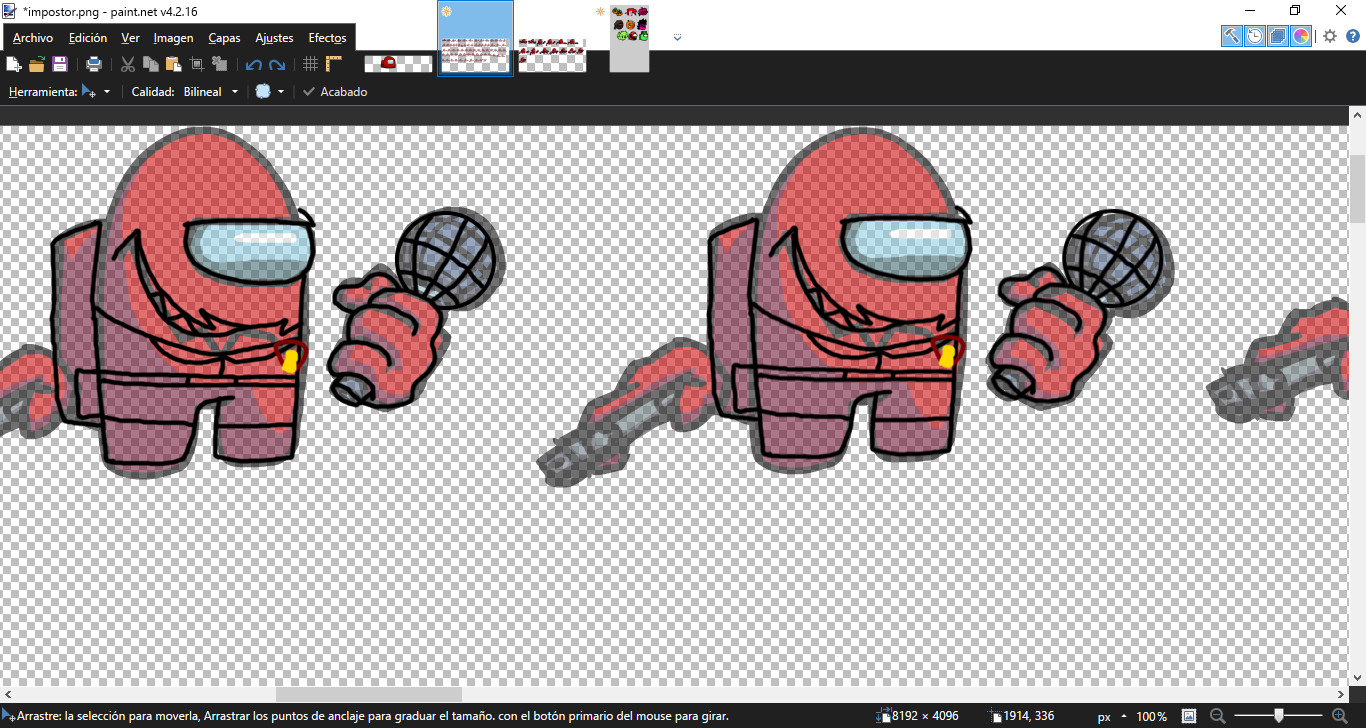Click the Undo arrow icon

coord(254,64)
